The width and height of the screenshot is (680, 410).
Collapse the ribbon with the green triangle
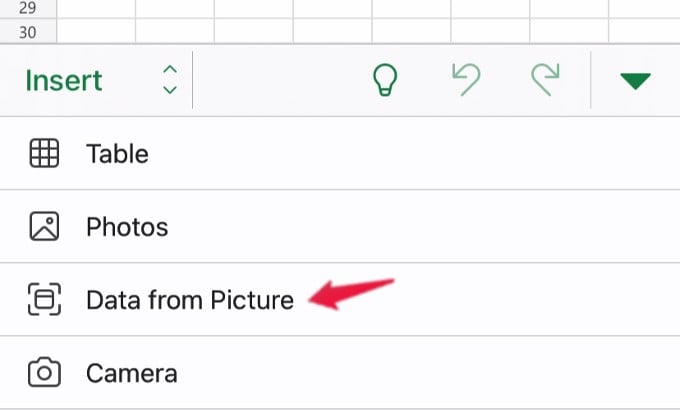(635, 81)
